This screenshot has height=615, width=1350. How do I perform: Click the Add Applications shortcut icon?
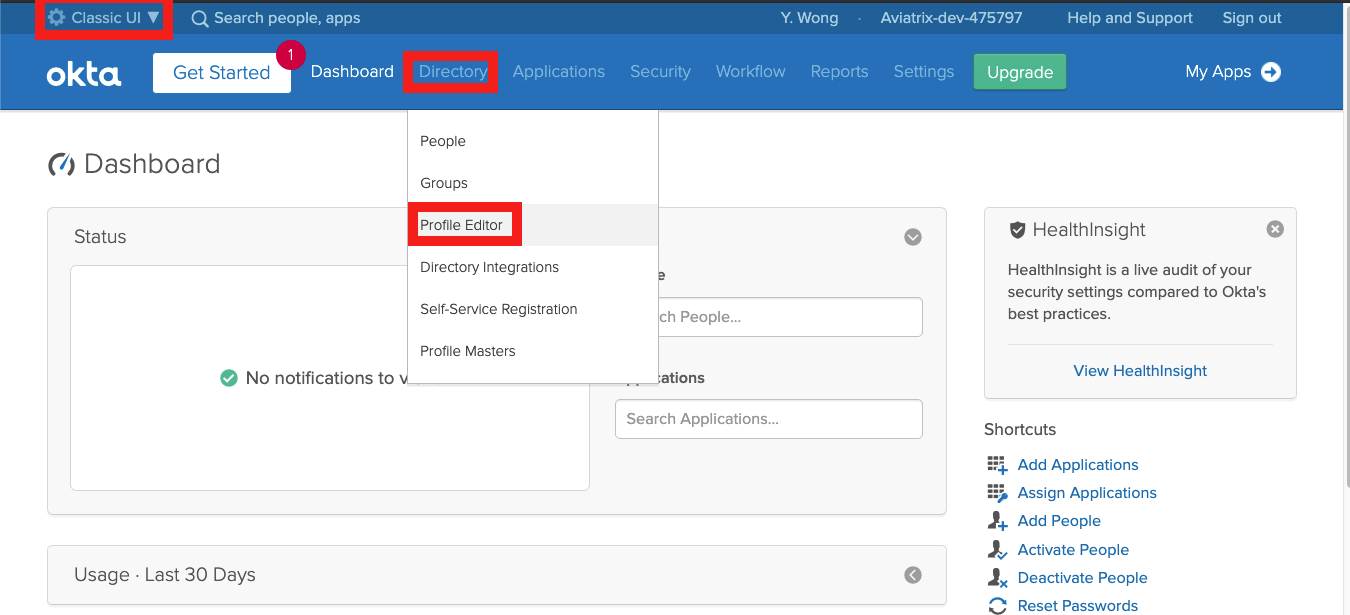996,465
